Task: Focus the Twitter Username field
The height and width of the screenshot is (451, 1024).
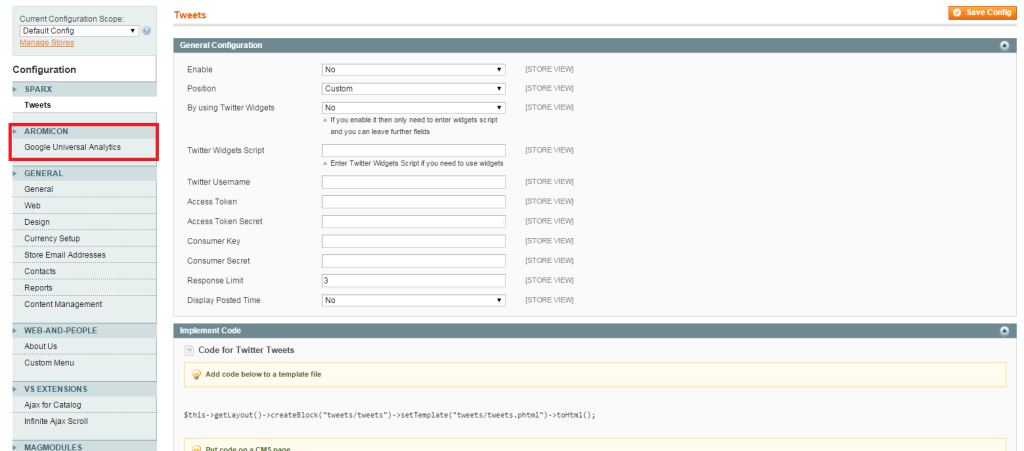Action: click(x=413, y=182)
